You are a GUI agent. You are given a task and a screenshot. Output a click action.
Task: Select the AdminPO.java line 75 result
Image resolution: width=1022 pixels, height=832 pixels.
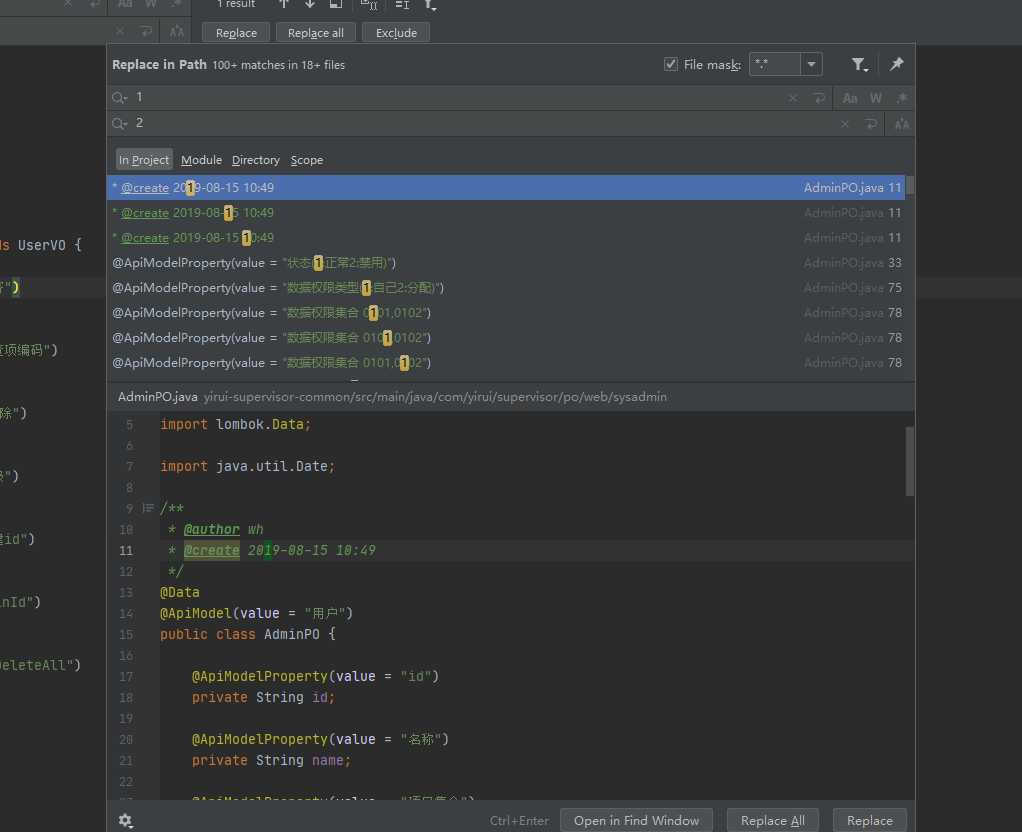point(506,288)
